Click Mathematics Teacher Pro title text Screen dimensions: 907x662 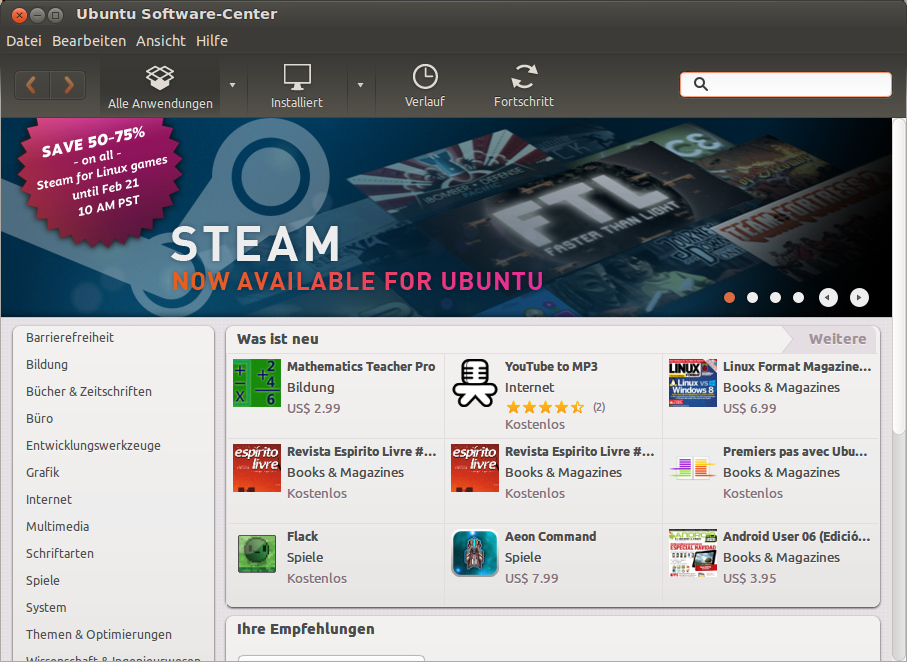(x=361, y=367)
